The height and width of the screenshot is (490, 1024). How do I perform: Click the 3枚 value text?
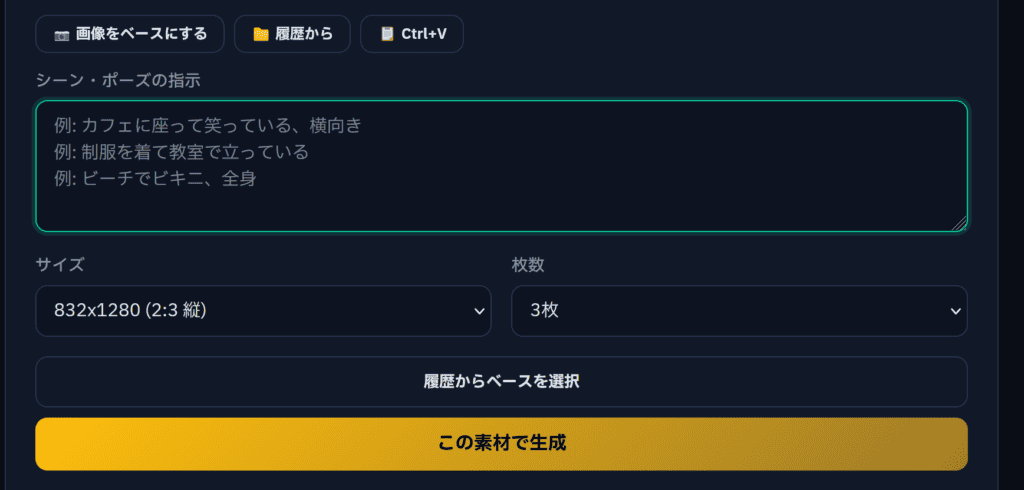click(x=544, y=311)
